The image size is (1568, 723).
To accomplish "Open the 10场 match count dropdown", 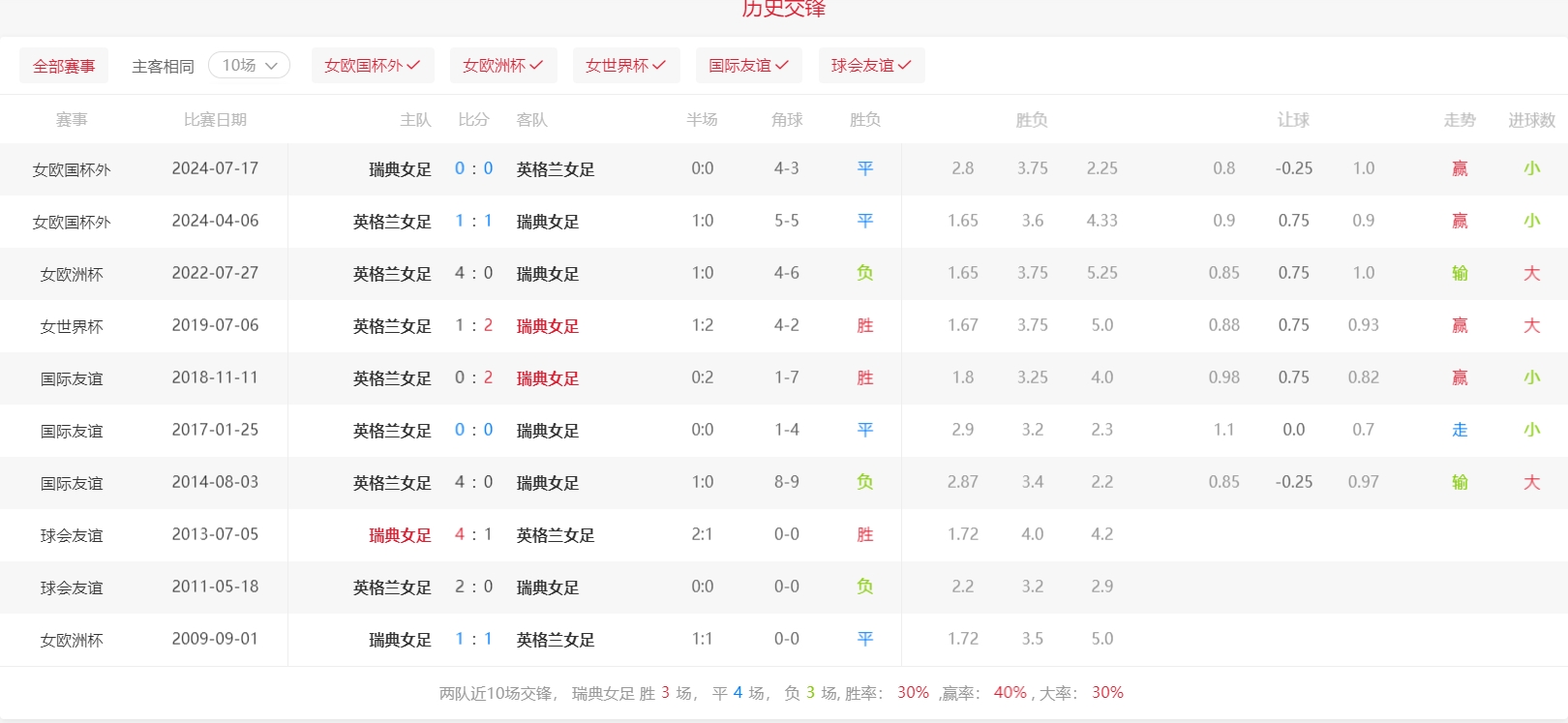I will [x=249, y=66].
